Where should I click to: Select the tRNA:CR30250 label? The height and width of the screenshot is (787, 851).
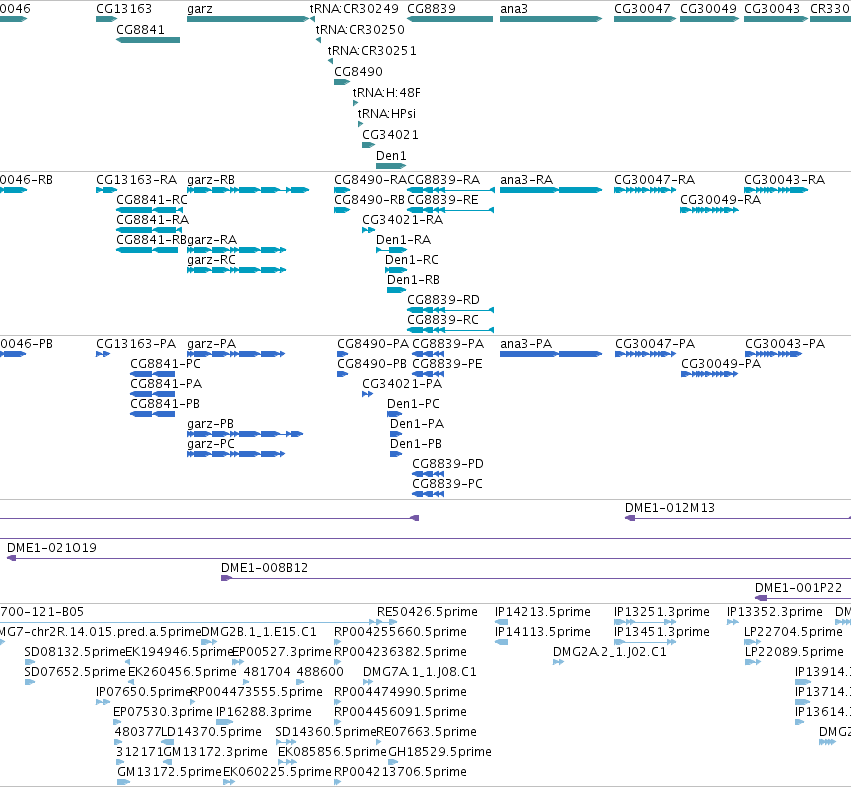coord(360,29)
